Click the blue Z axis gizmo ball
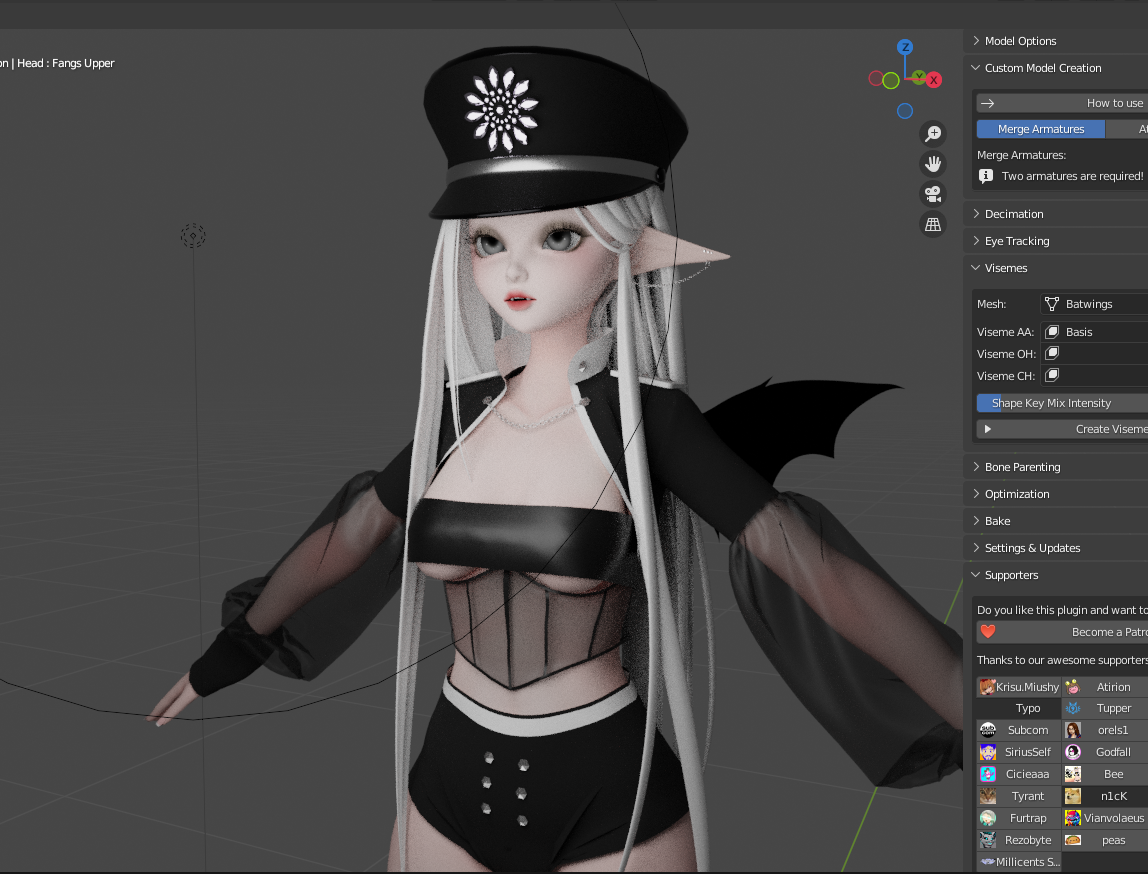 click(x=905, y=47)
